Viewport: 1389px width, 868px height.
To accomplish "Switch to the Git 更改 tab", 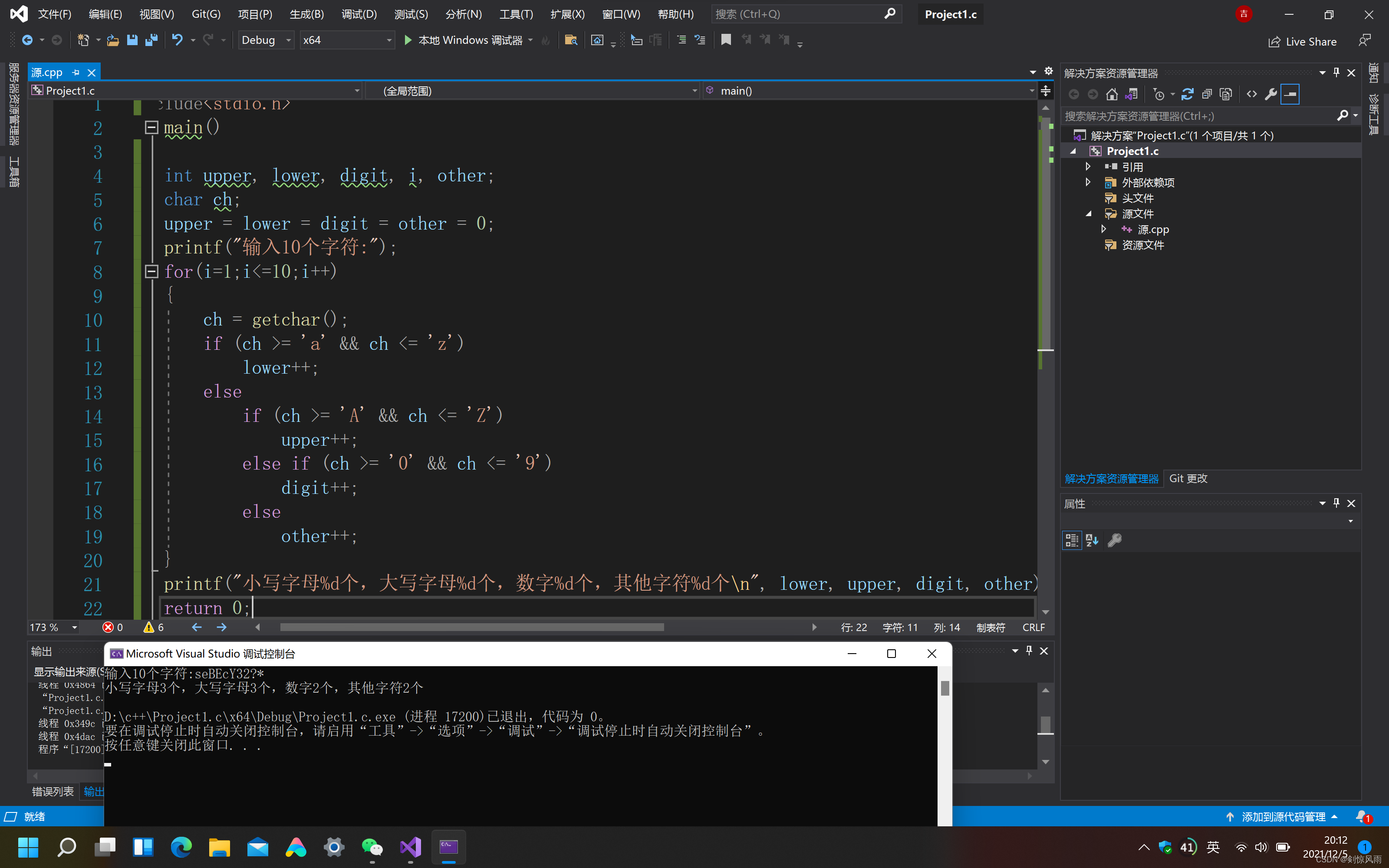I will tap(1188, 478).
